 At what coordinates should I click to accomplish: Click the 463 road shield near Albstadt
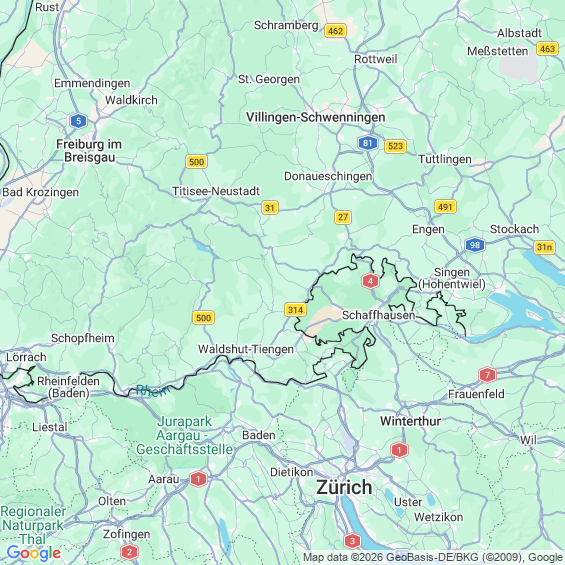pyautogui.click(x=547, y=48)
